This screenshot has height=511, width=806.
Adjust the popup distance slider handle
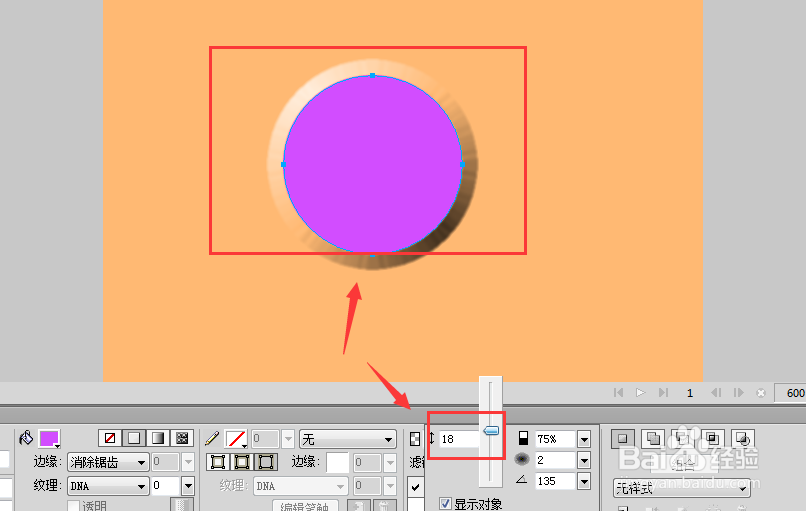[491, 431]
